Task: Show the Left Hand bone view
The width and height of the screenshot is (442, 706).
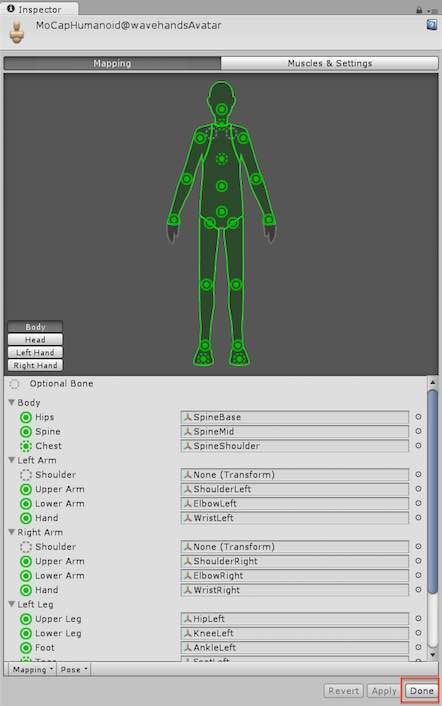Action: (x=35, y=352)
